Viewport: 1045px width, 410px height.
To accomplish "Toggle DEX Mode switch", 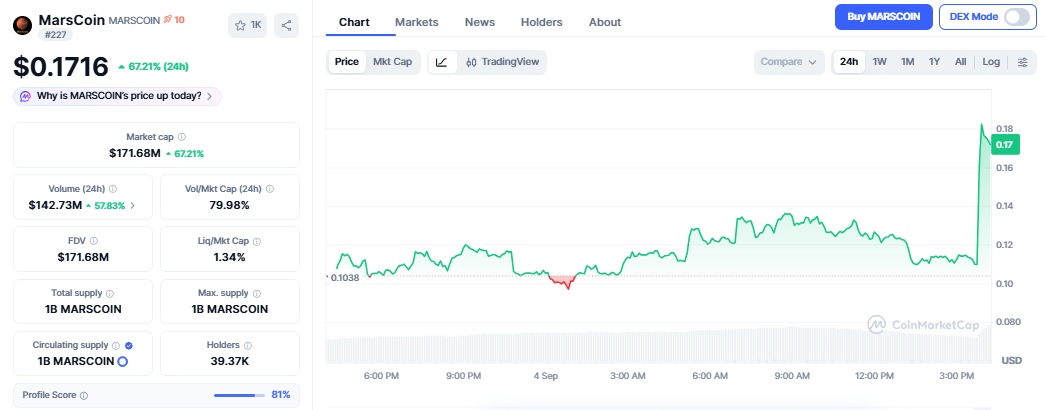I will (1017, 17).
